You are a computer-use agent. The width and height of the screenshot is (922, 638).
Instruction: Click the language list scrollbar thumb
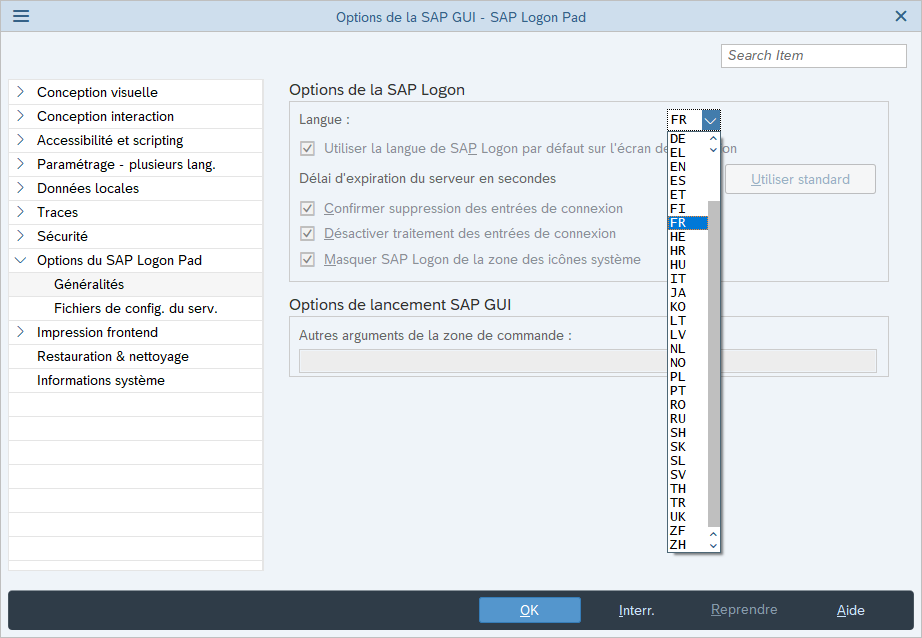coord(713,363)
